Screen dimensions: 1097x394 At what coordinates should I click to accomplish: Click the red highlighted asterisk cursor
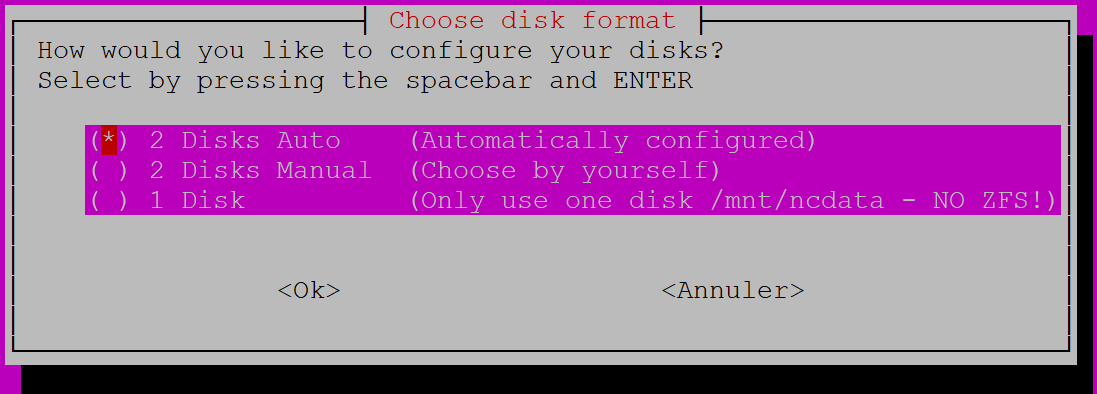(109, 141)
